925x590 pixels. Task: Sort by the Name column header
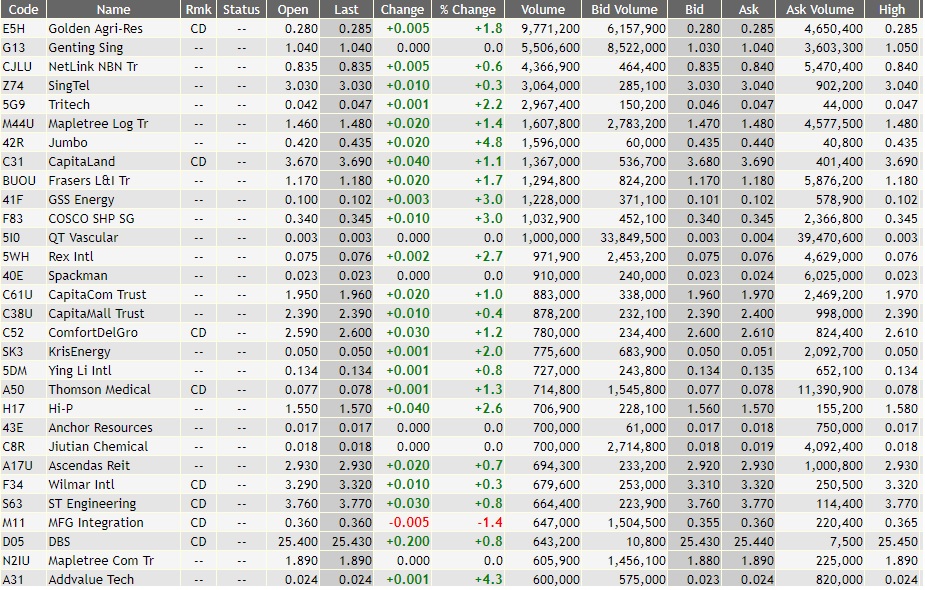113,9
